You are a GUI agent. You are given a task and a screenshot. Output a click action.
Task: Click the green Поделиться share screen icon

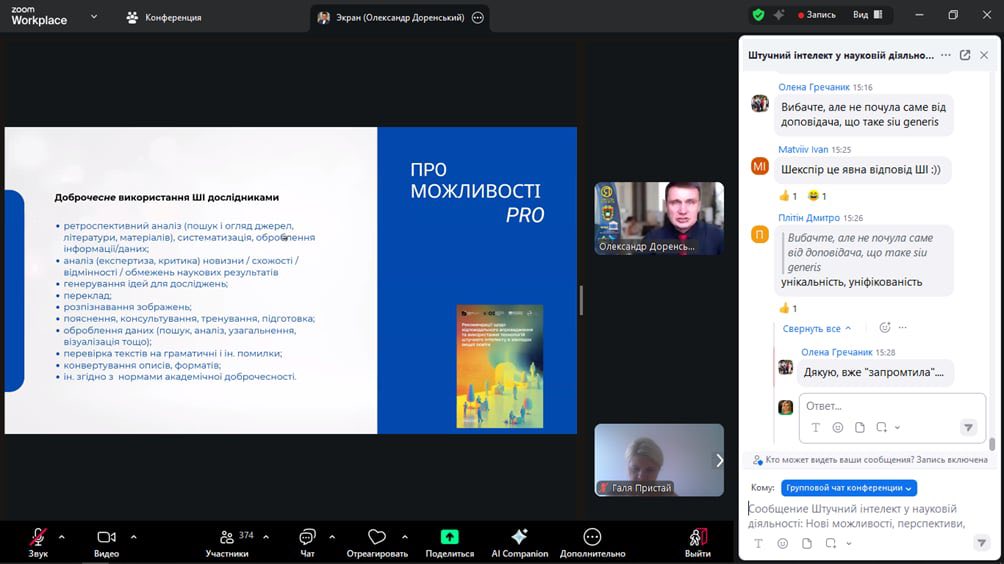(x=450, y=537)
